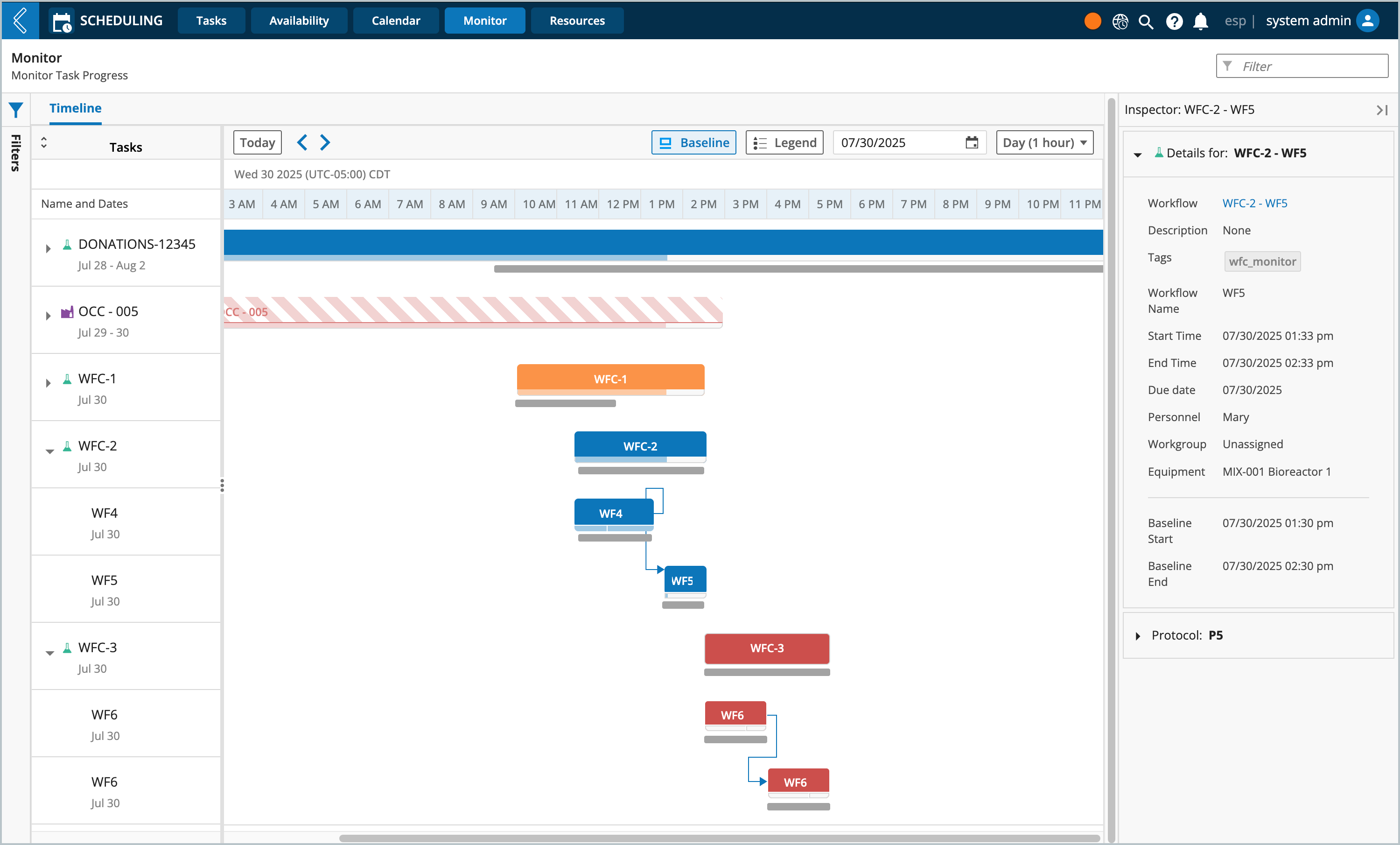Click the 12 PM hour column header
This screenshot has width=1400, height=845.
[x=622, y=204]
